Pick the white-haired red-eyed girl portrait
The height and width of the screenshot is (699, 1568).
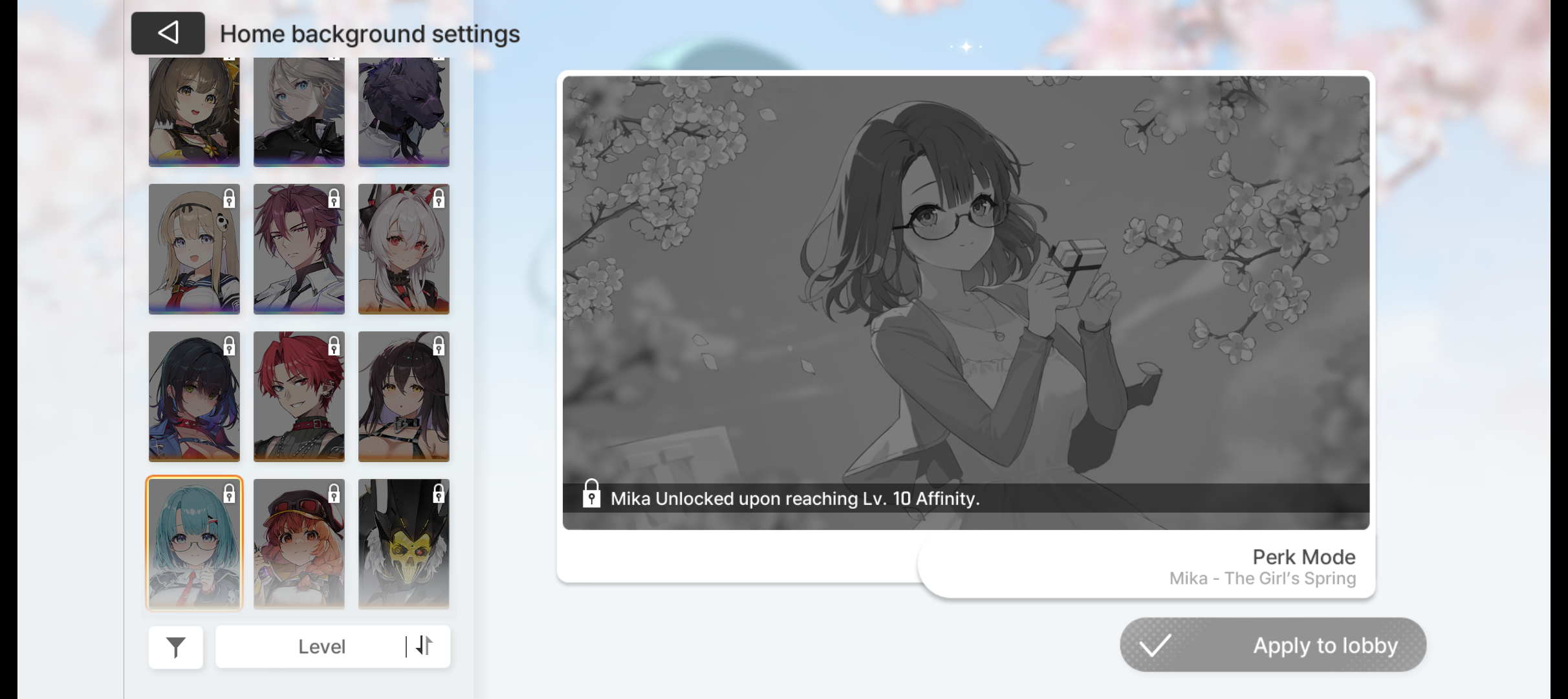pos(404,249)
